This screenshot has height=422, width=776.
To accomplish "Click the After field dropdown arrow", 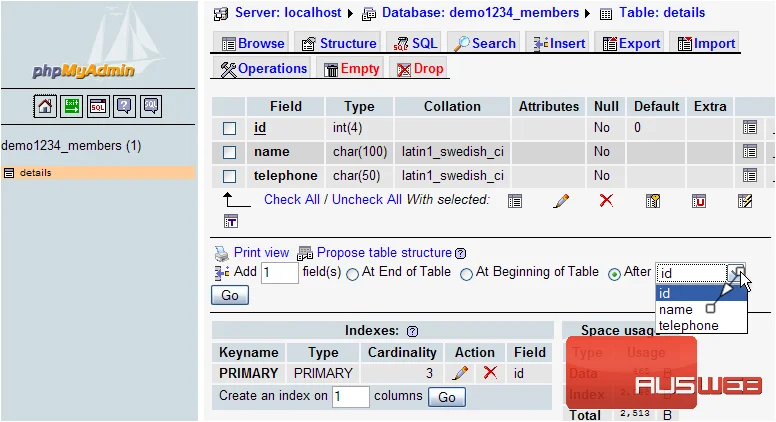I will [x=736, y=273].
